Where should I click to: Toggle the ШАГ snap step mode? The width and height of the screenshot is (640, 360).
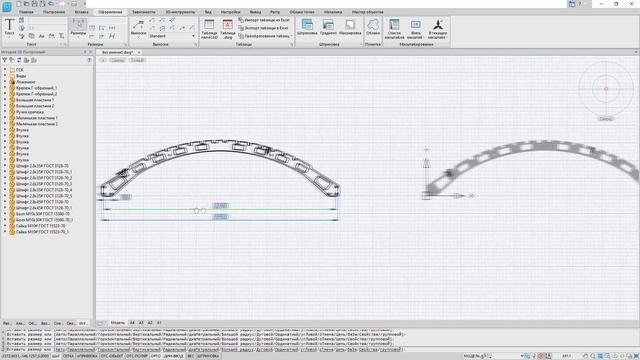click(x=56, y=356)
